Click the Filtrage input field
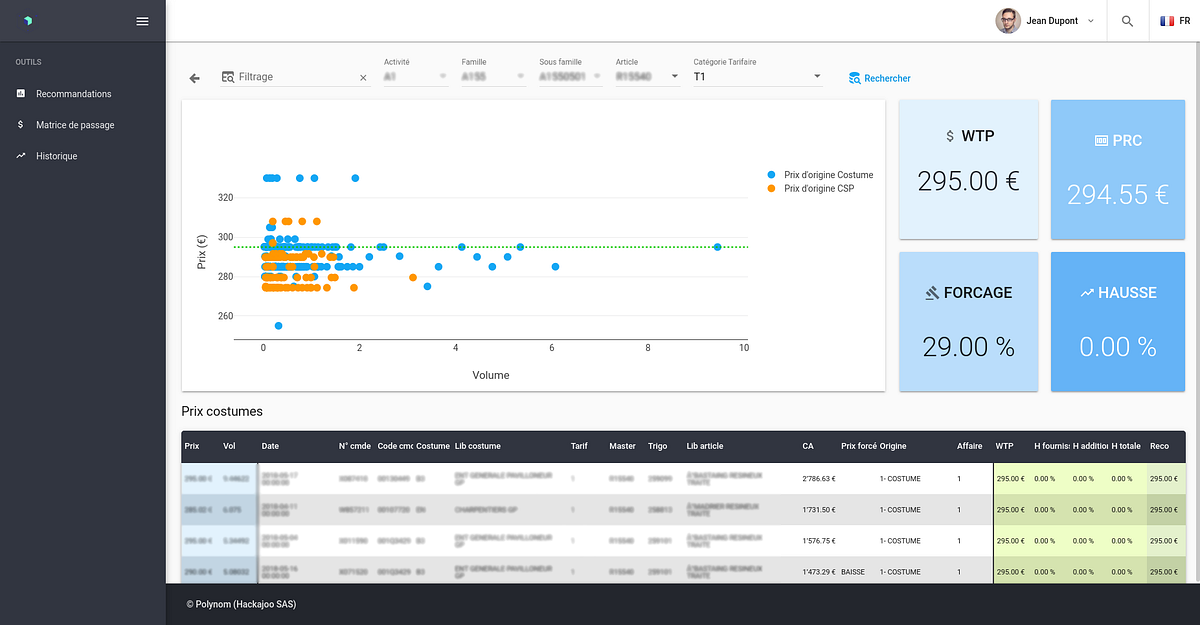Image resolution: width=1200 pixels, height=625 pixels. click(x=295, y=77)
